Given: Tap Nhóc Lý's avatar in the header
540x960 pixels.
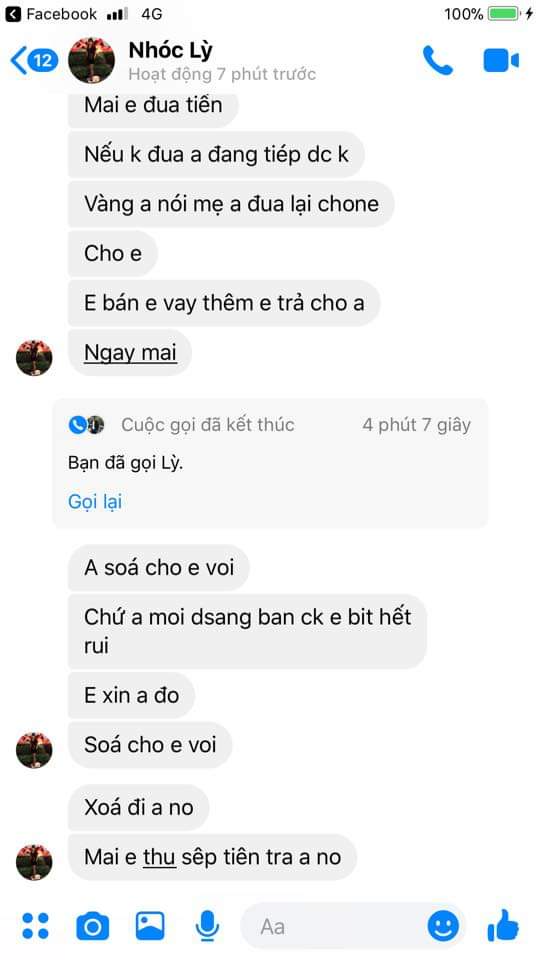Looking at the screenshot, I should click(91, 60).
